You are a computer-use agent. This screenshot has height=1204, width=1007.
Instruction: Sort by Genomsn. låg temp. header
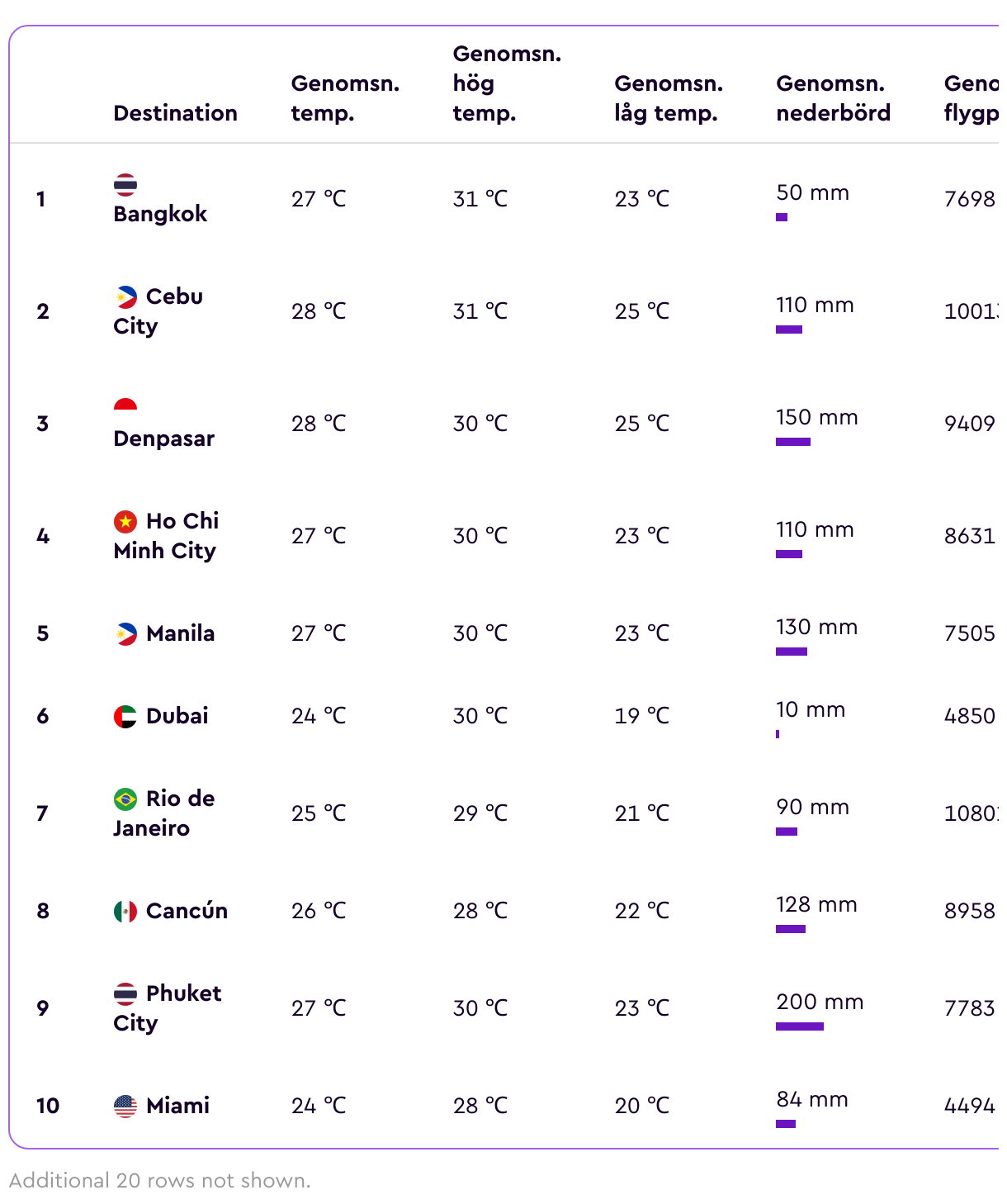pyautogui.click(x=669, y=98)
